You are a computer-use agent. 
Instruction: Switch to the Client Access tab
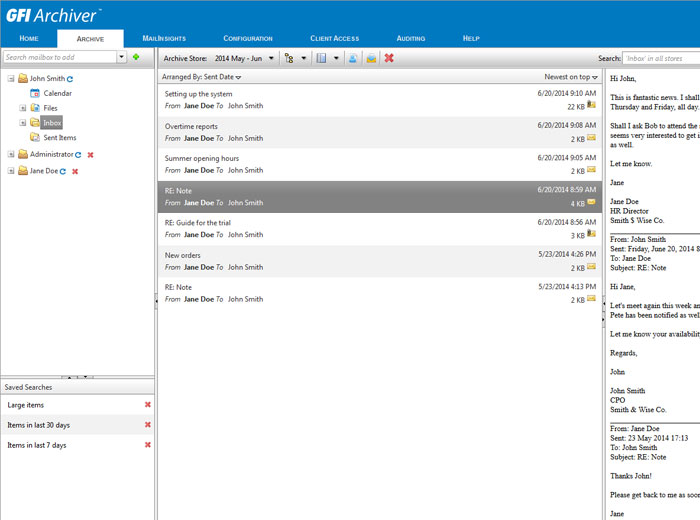tap(334, 38)
